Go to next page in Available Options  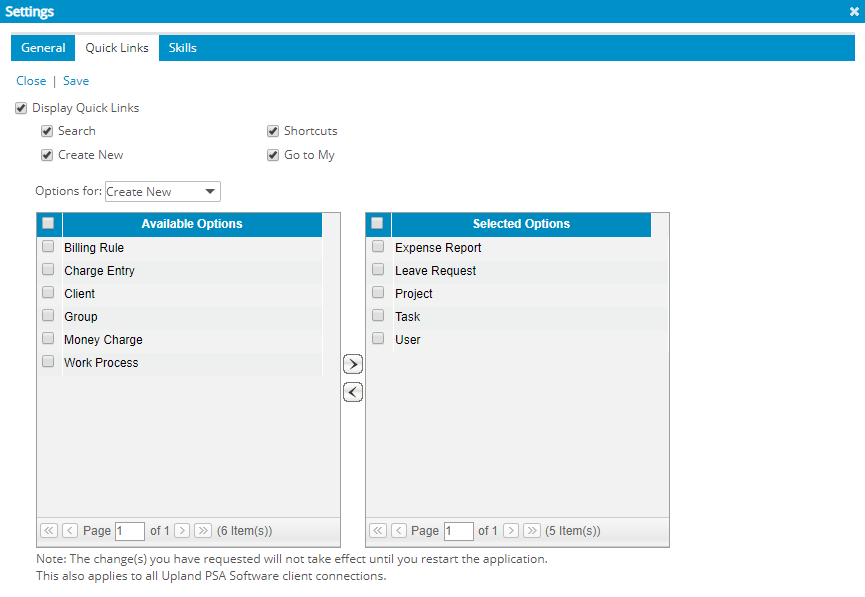[x=182, y=531]
